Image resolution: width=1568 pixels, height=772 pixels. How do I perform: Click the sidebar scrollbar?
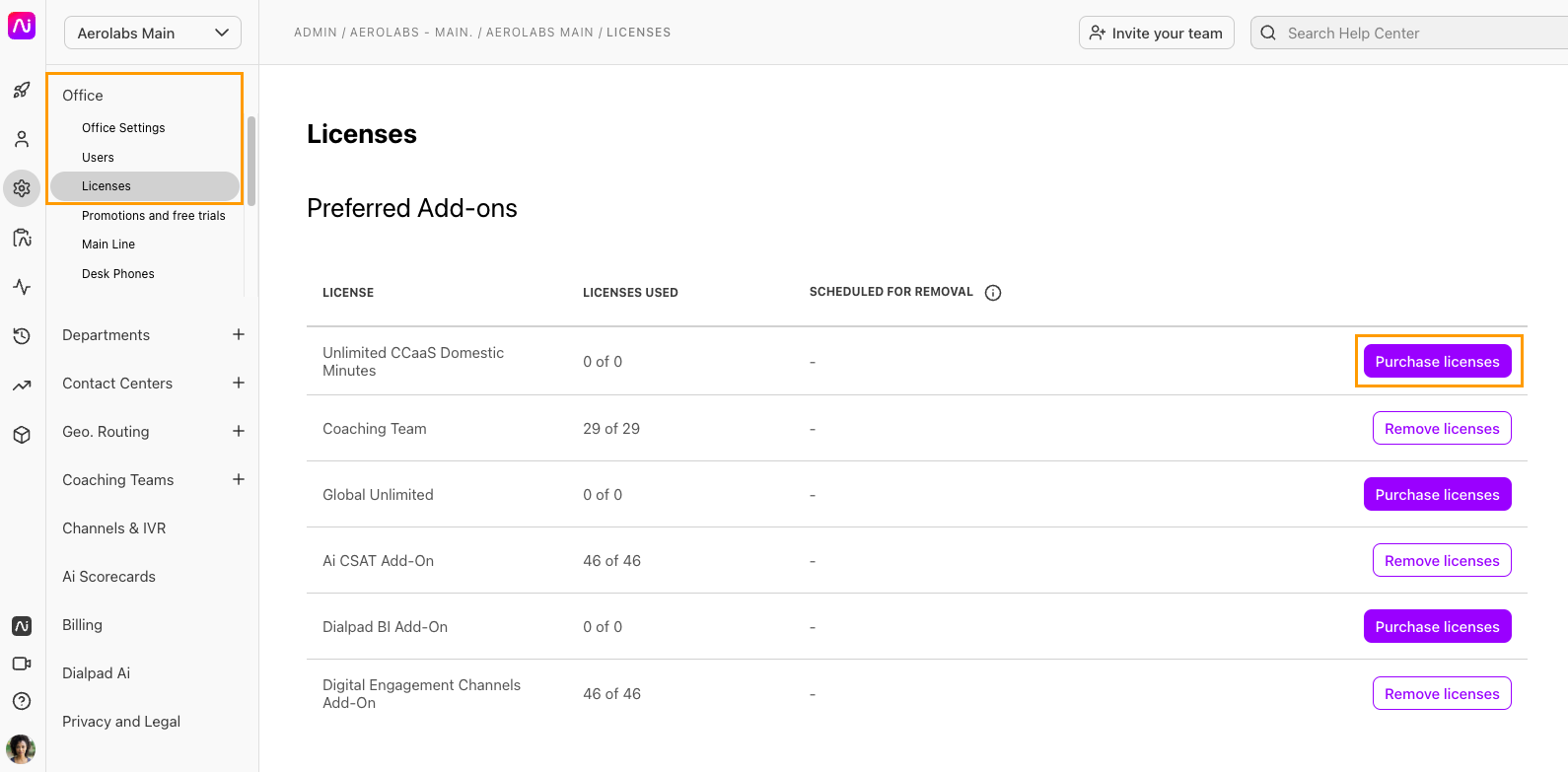(x=251, y=161)
